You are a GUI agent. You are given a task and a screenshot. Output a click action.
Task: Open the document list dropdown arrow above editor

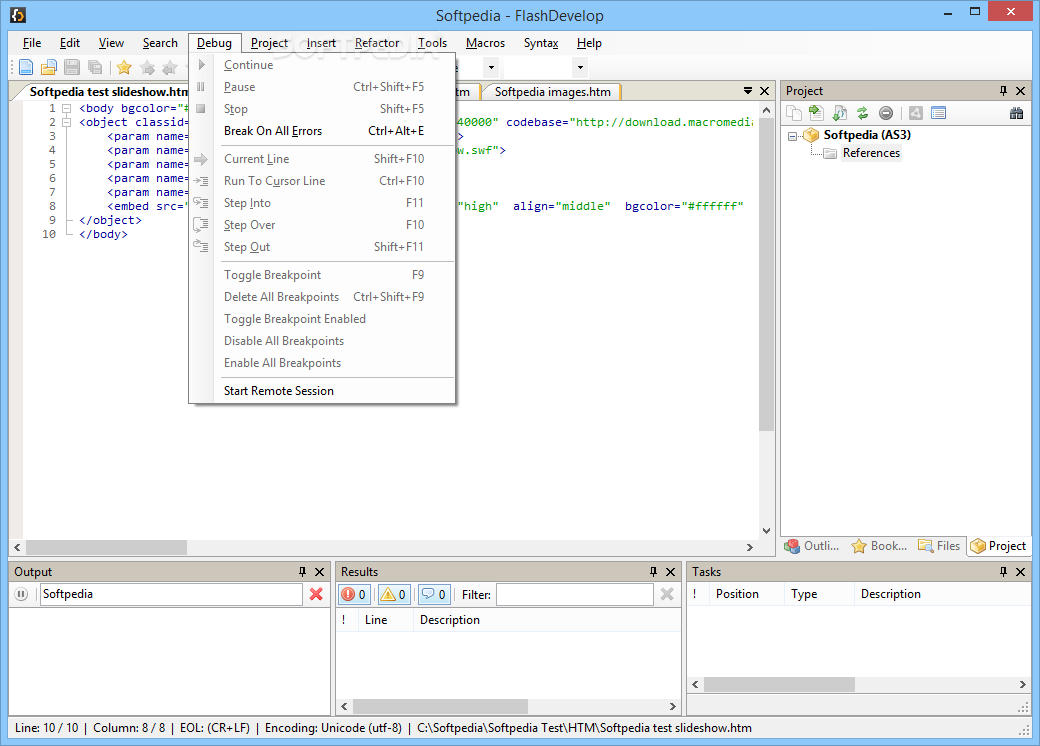click(x=748, y=91)
